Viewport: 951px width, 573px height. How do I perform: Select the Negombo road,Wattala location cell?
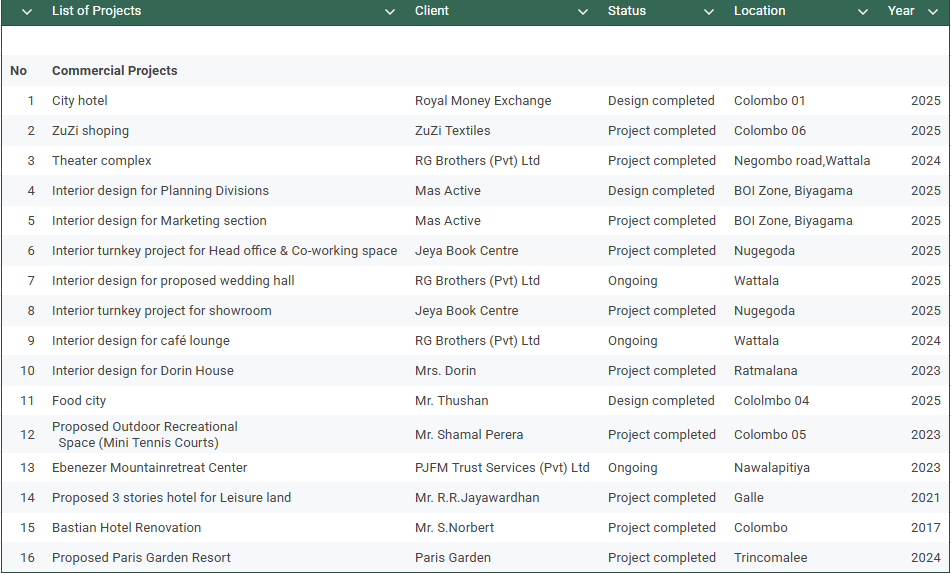coord(802,161)
